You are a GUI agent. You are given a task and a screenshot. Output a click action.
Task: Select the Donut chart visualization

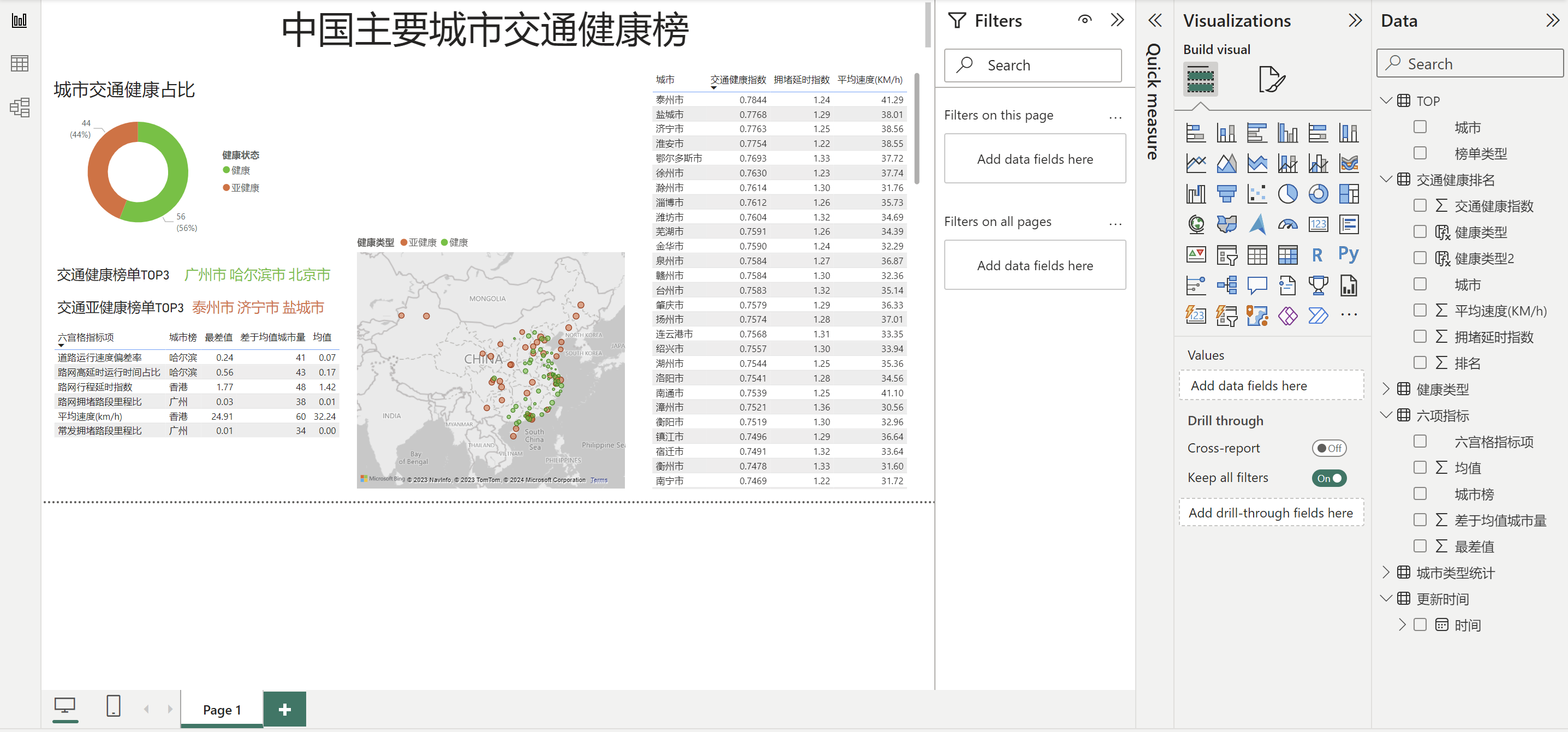(x=1318, y=194)
